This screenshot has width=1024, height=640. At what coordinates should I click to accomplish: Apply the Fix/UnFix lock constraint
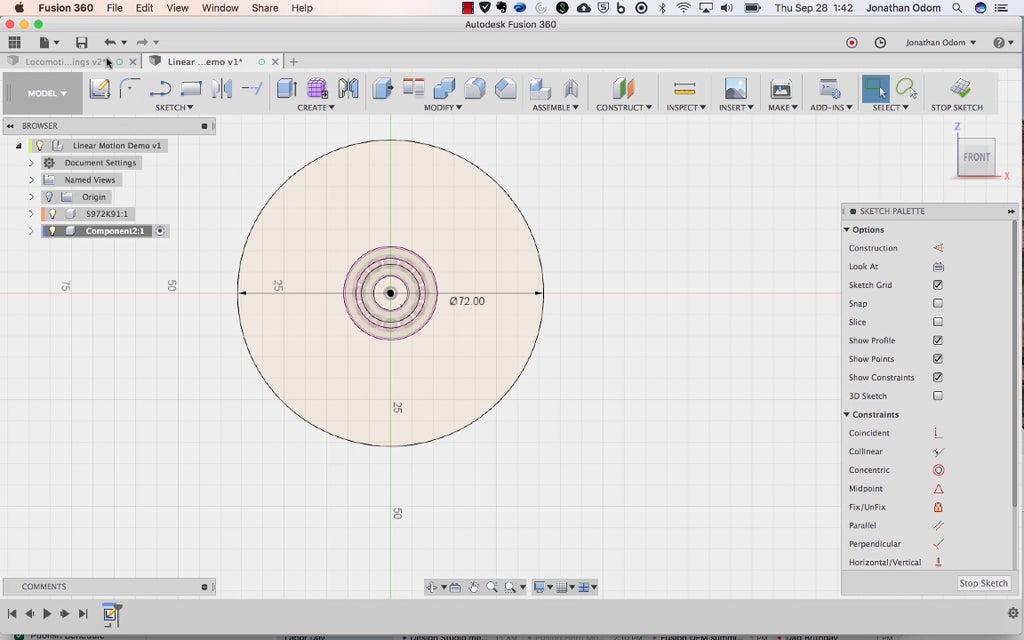tap(938, 507)
